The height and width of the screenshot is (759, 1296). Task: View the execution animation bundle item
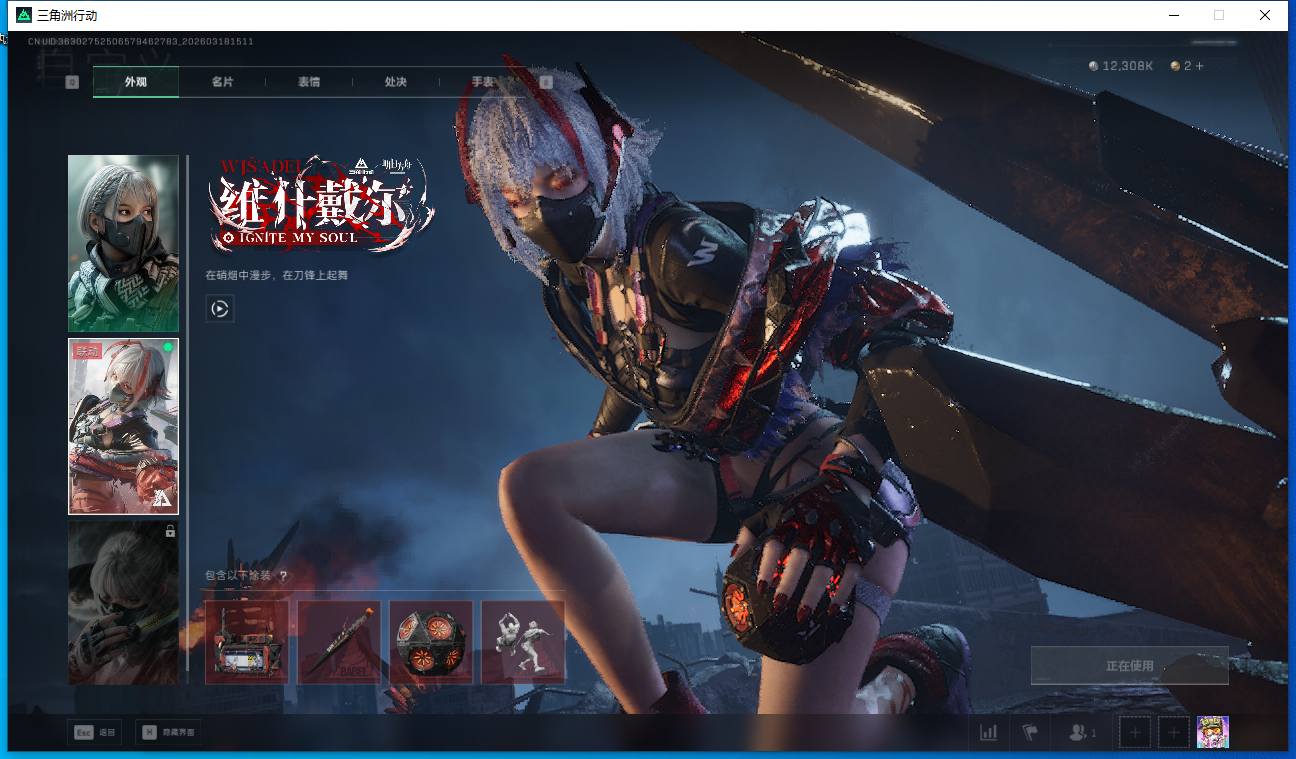tap(523, 642)
